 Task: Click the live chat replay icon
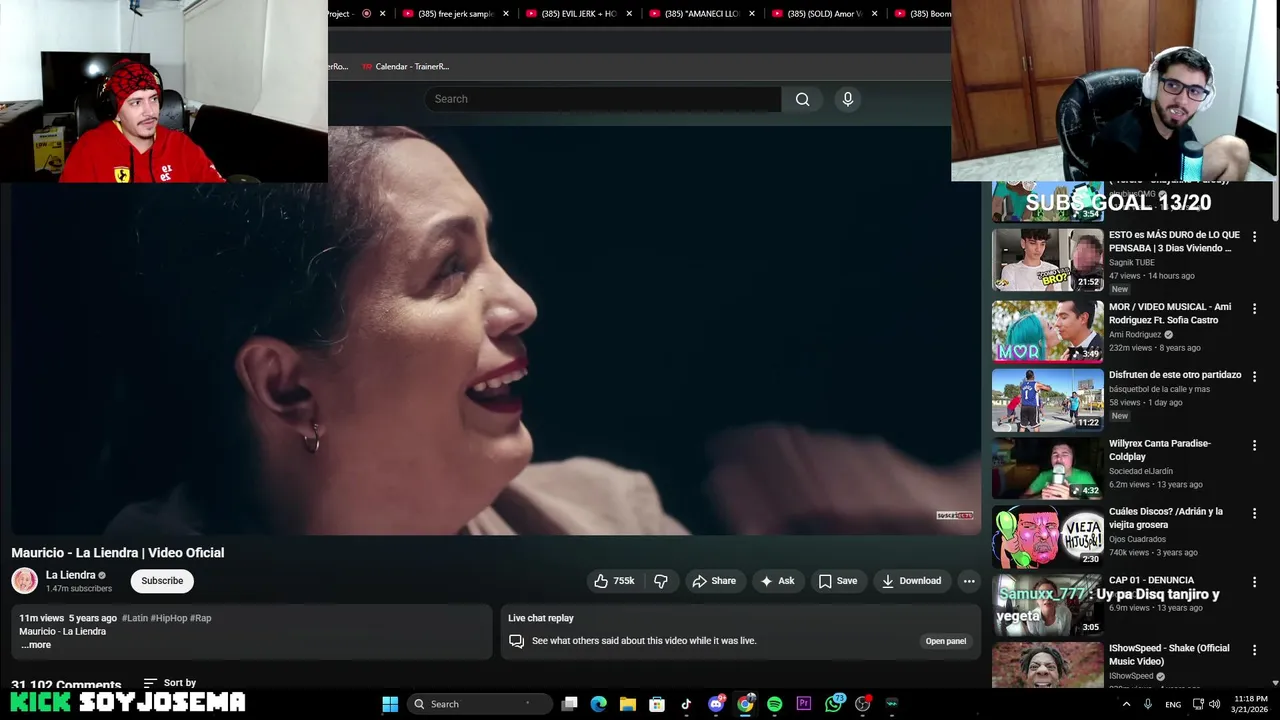point(516,641)
